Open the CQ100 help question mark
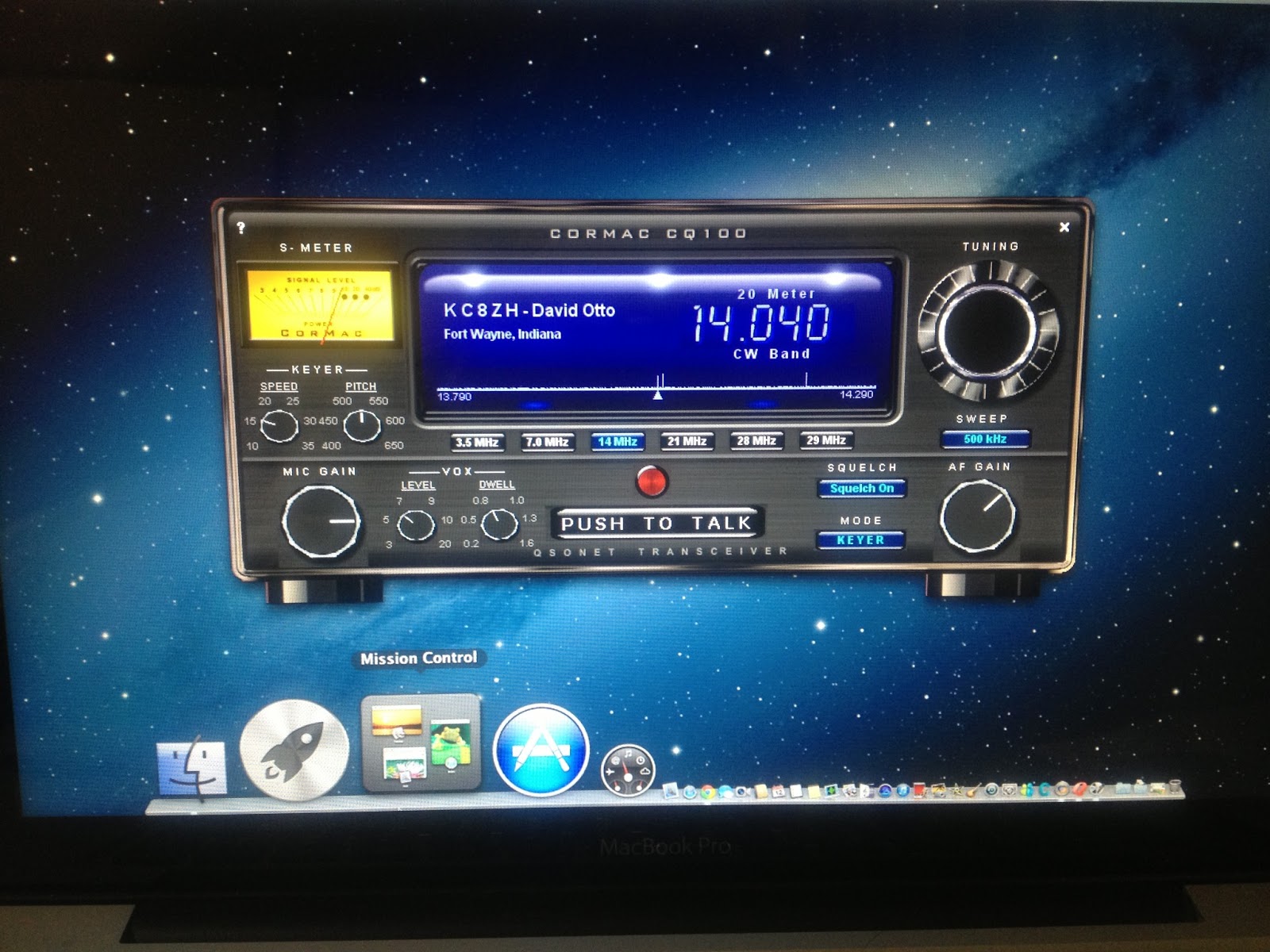The image size is (1270, 952). pyautogui.click(x=241, y=228)
